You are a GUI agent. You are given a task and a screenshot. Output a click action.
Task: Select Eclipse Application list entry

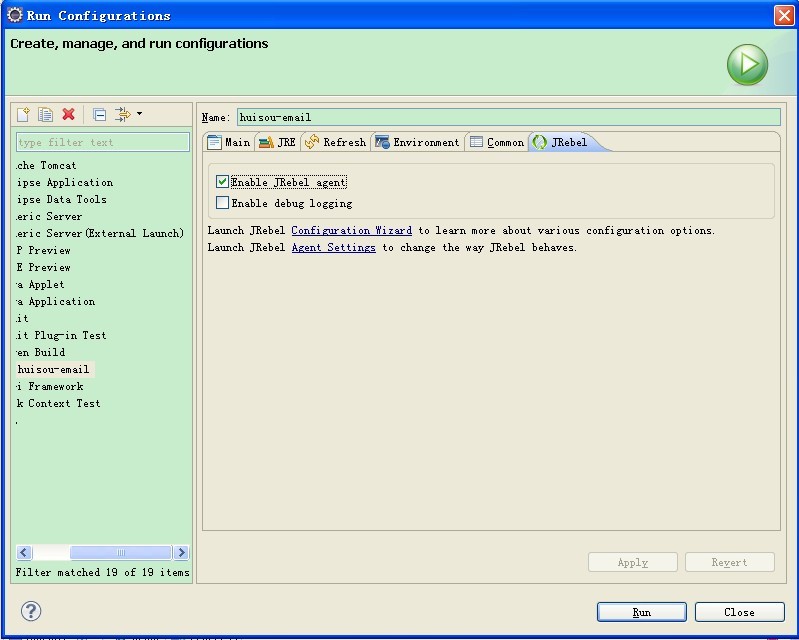click(64, 182)
